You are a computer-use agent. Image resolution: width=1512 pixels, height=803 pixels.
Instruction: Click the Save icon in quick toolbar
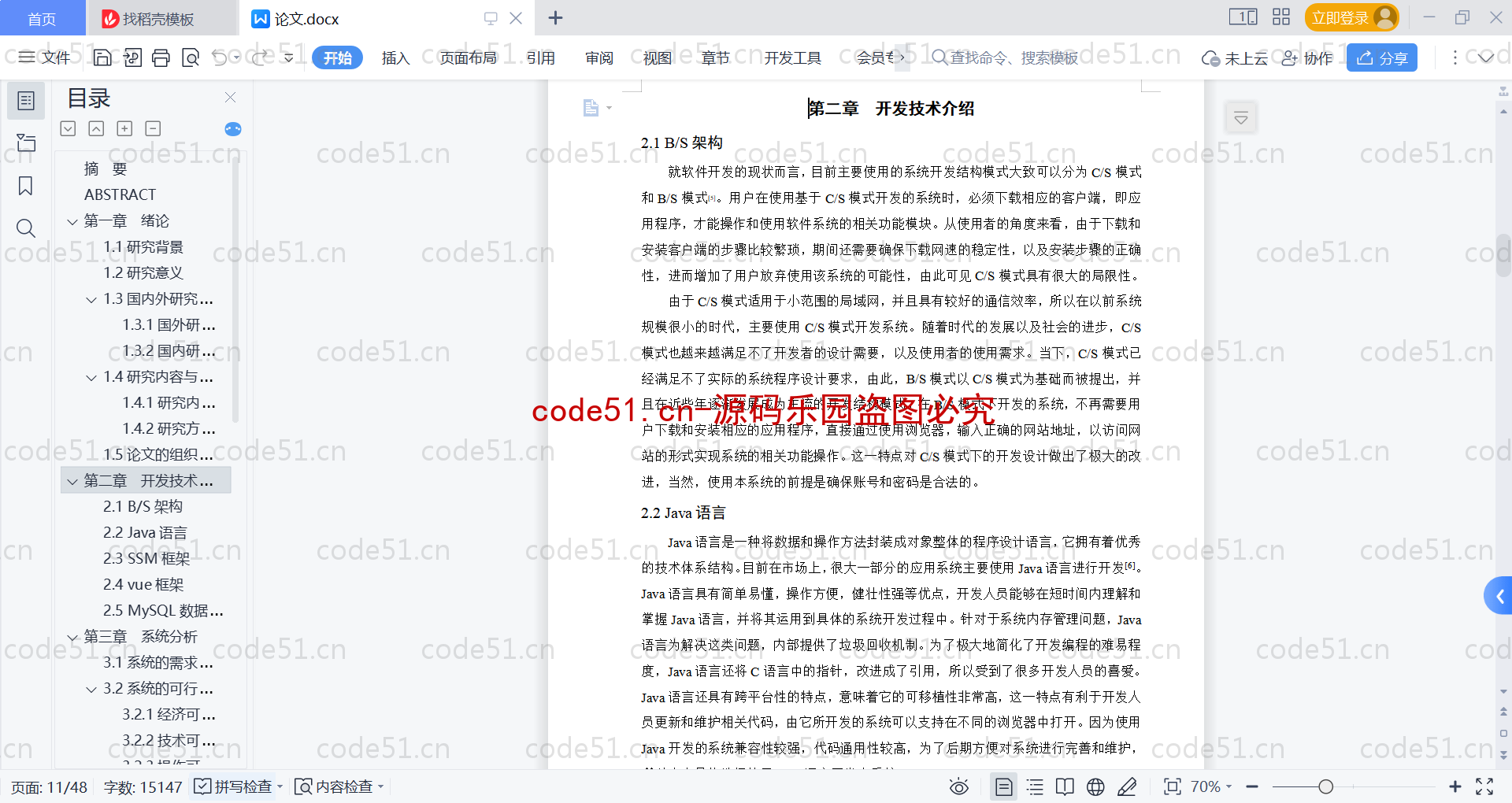pyautogui.click(x=102, y=57)
